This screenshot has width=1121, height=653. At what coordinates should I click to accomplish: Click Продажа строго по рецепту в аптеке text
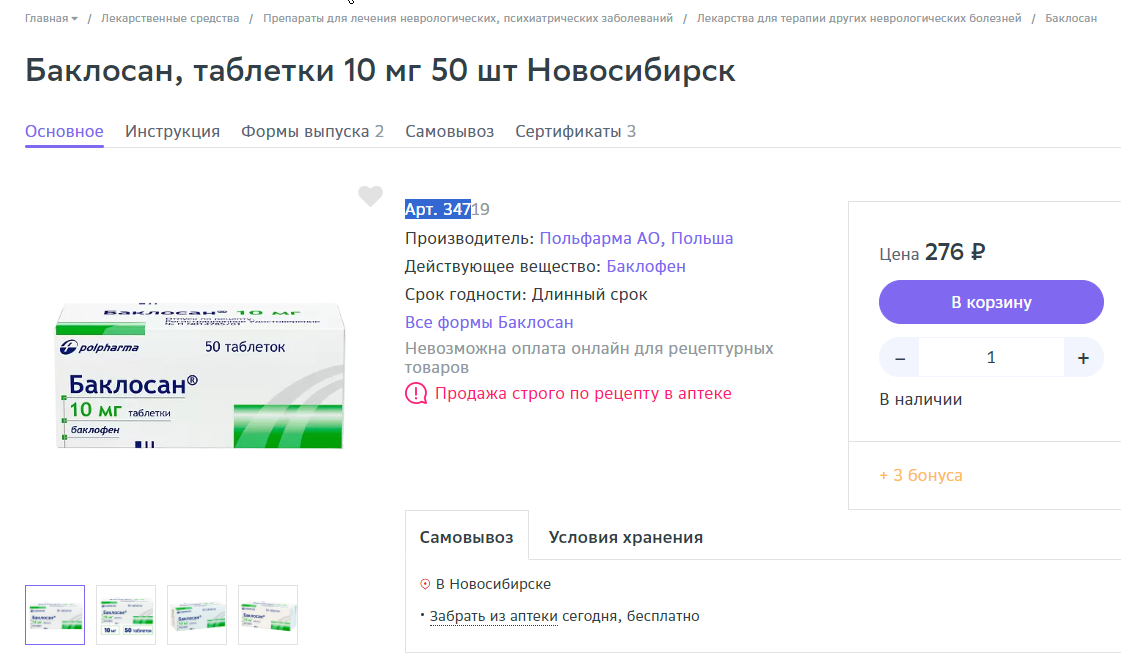(x=583, y=393)
